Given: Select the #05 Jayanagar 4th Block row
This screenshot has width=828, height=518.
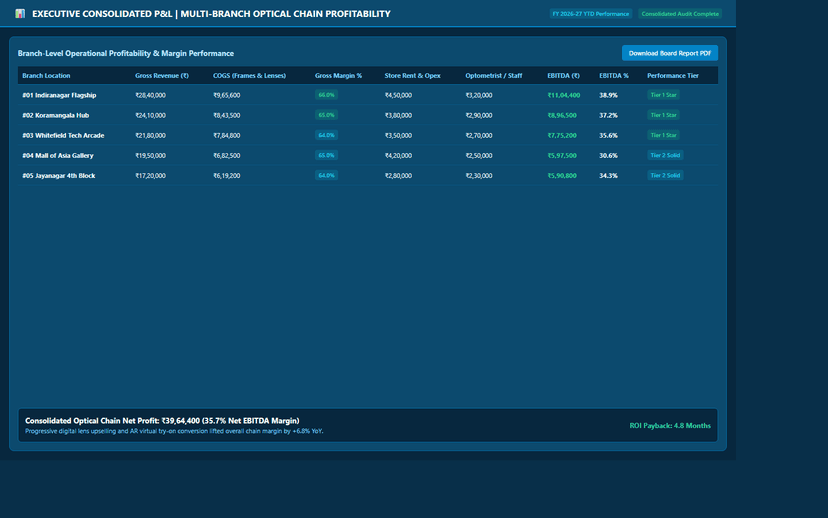Looking at the screenshot, I should tap(368, 175).
